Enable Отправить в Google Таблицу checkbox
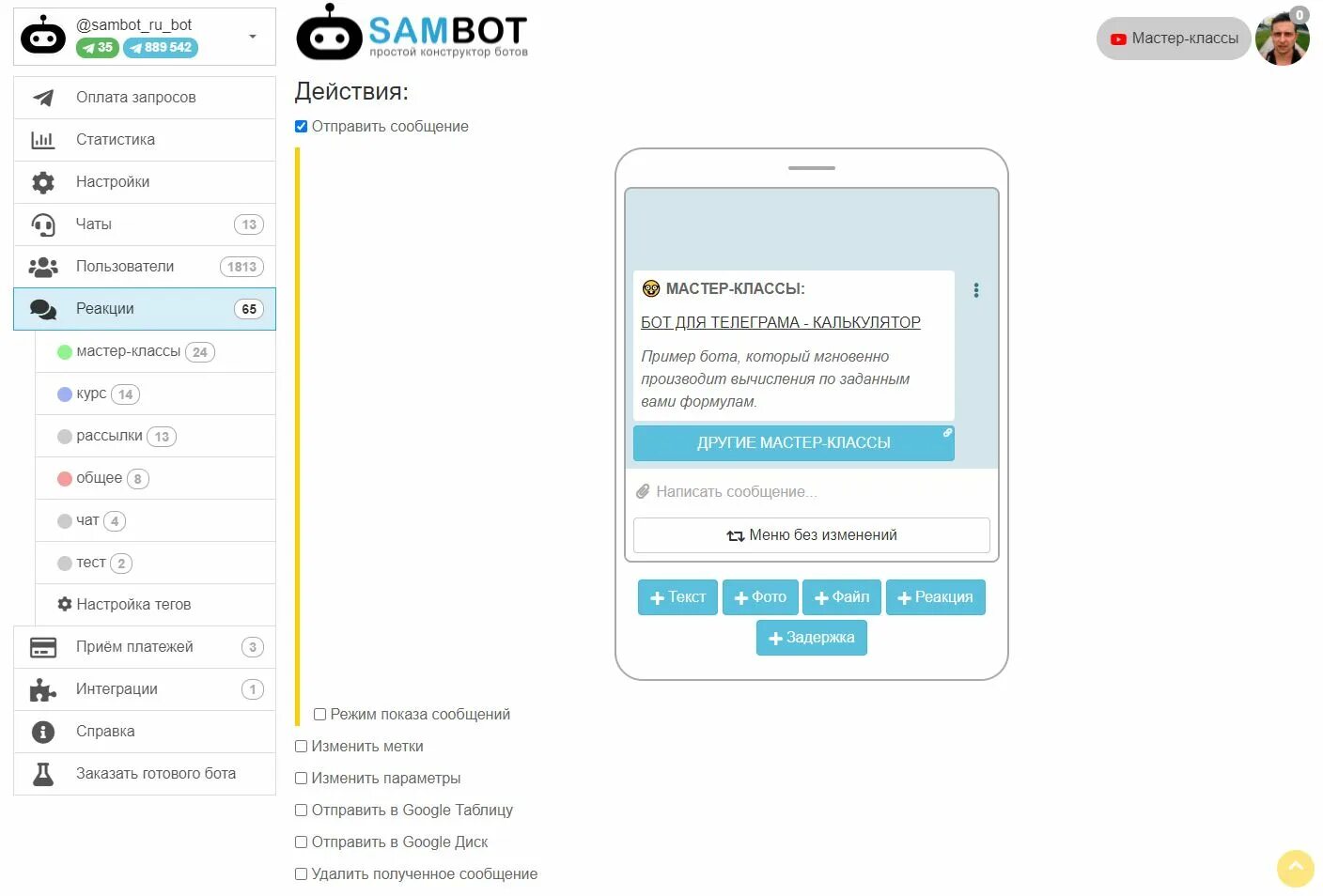 302,811
